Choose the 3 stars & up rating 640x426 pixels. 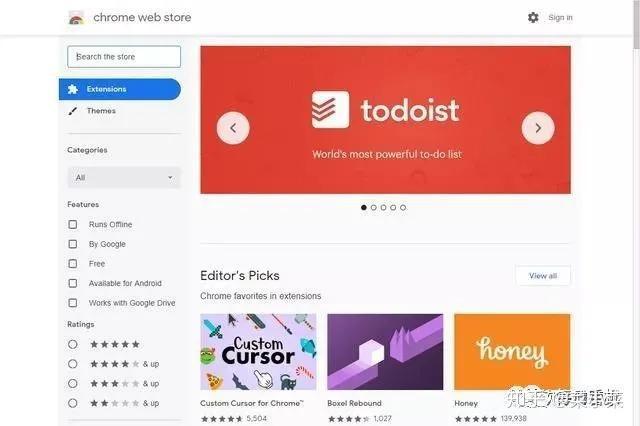click(x=73, y=384)
